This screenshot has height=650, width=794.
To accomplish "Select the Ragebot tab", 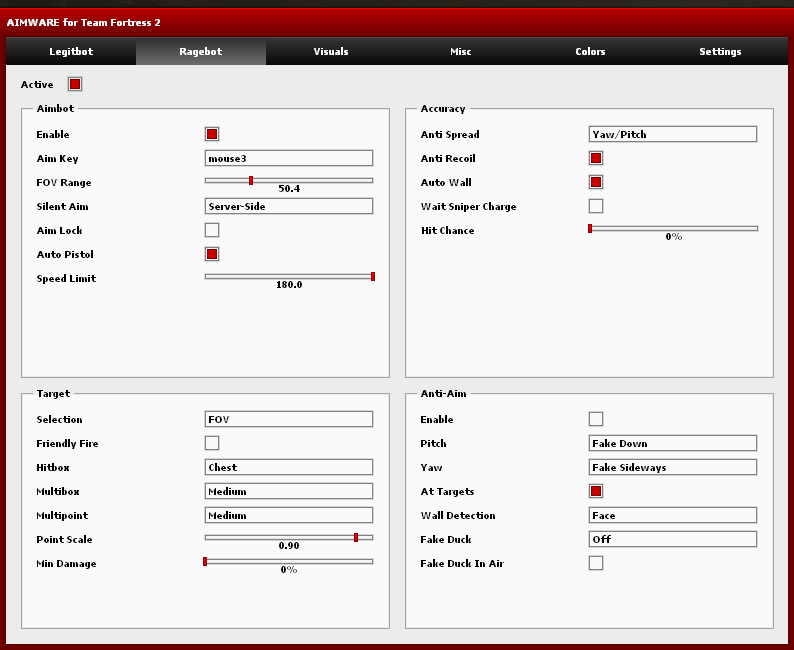I will click(x=201, y=52).
